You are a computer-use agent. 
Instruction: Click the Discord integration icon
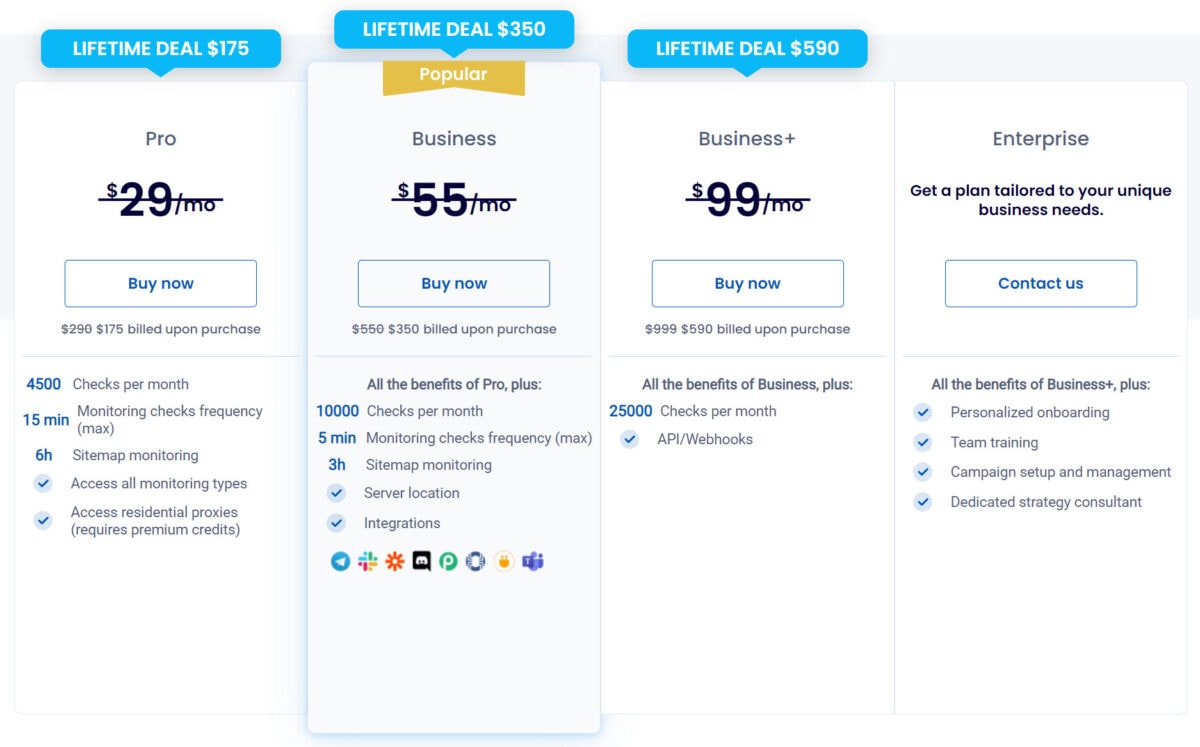pos(421,561)
